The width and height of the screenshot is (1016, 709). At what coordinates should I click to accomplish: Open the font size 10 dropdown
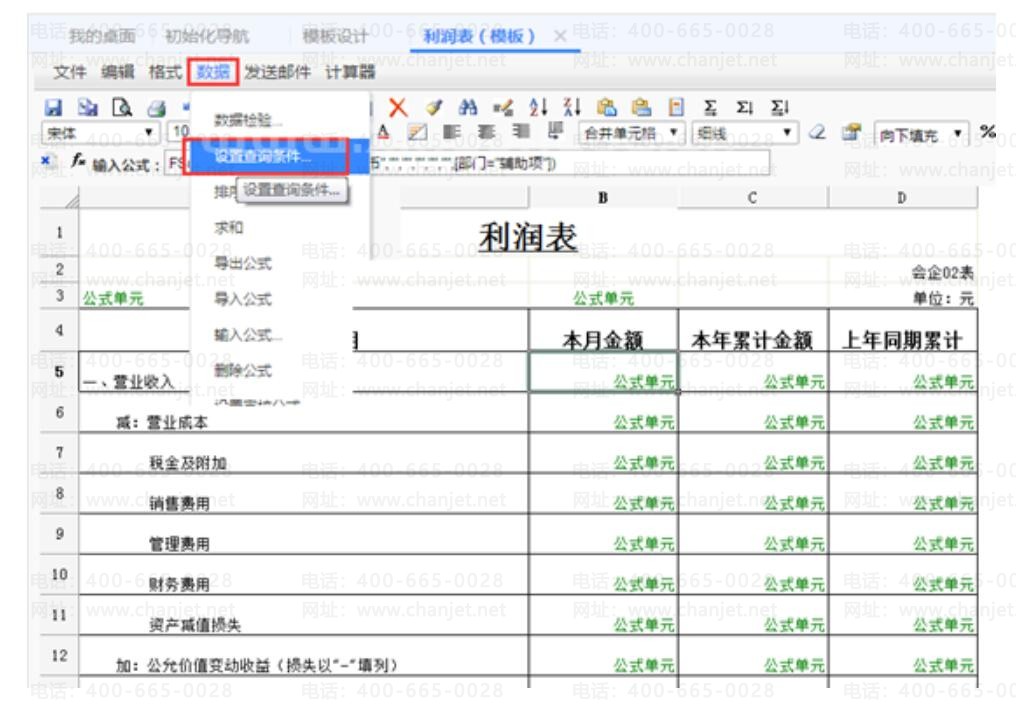[179, 132]
